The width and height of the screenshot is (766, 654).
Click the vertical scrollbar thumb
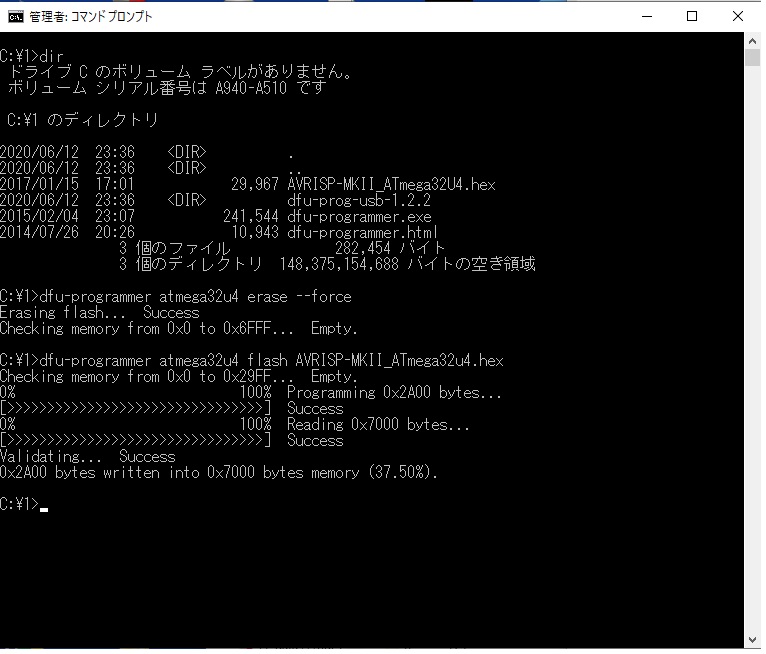(752, 58)
